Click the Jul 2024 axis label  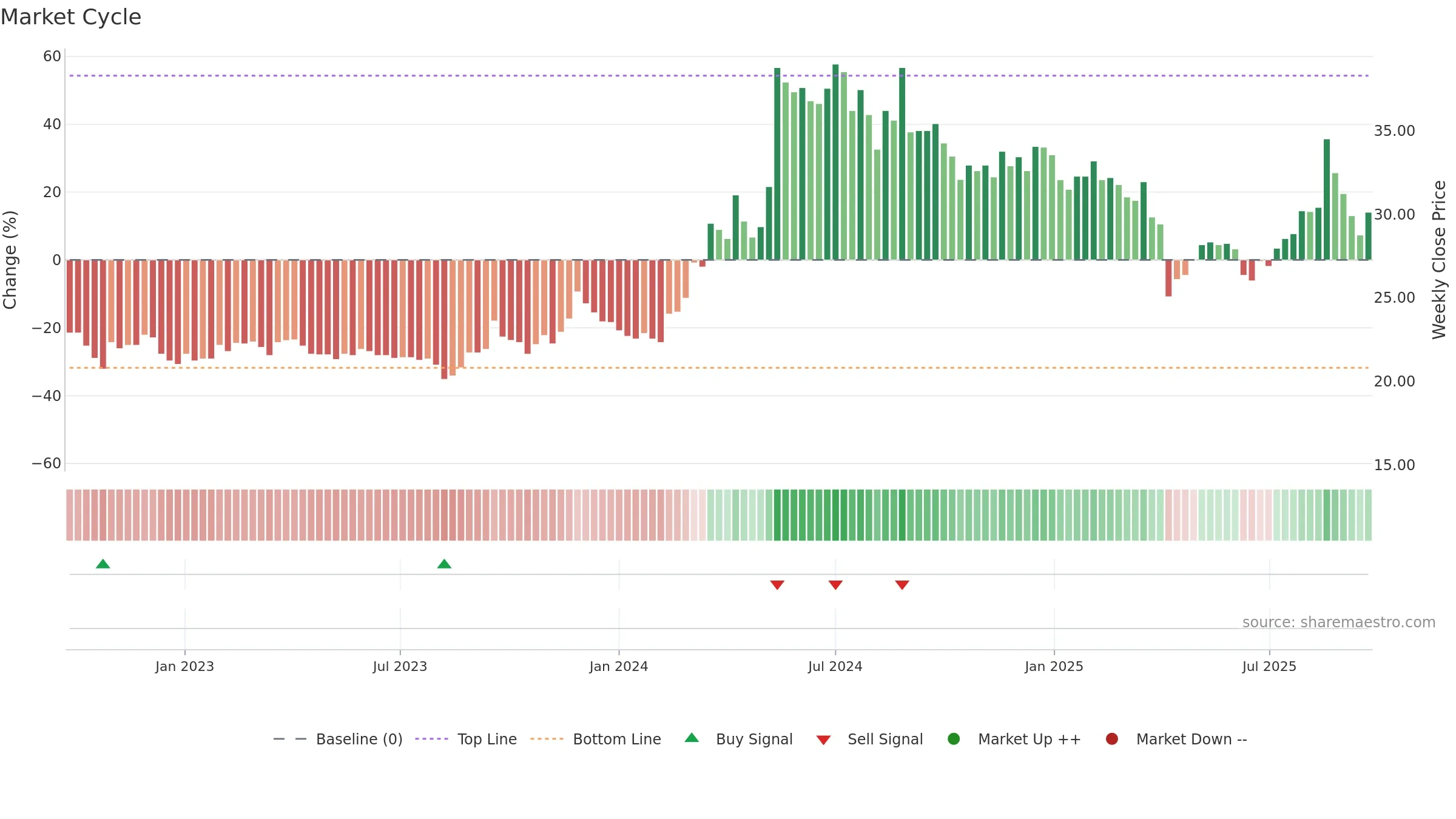835,667
